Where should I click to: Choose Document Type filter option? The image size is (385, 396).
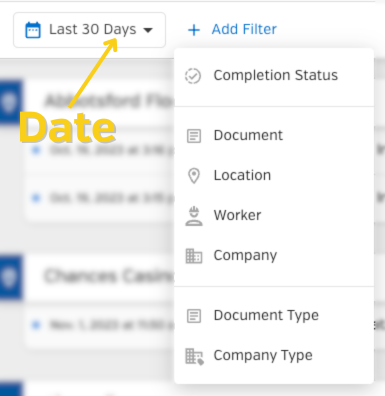coord(274,315)
